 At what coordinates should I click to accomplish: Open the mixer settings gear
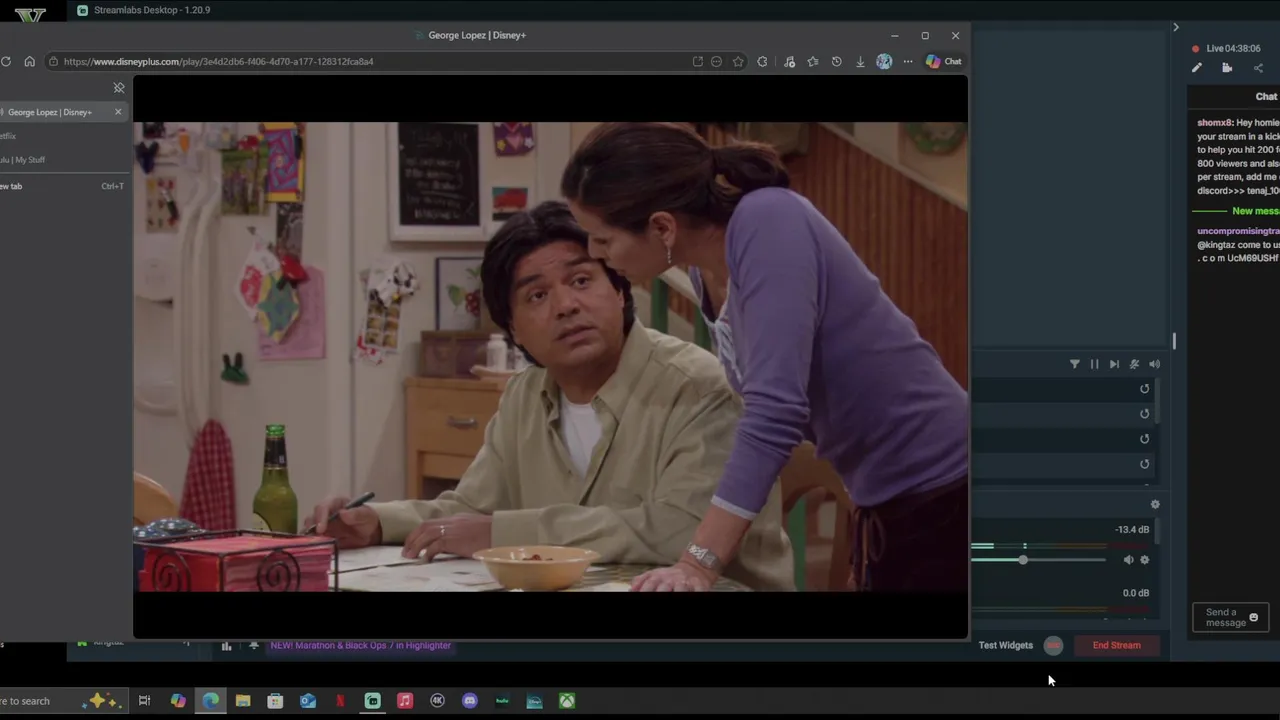coord(1155,505)
